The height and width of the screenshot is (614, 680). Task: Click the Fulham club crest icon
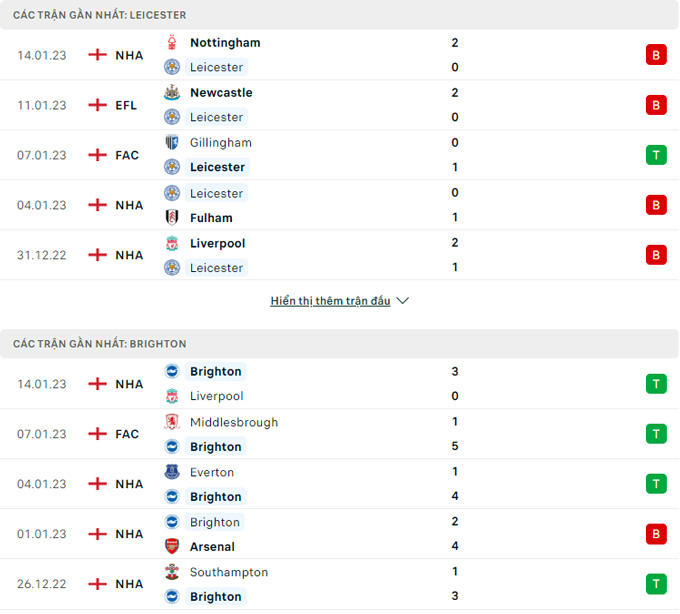(x=172, y=218)
